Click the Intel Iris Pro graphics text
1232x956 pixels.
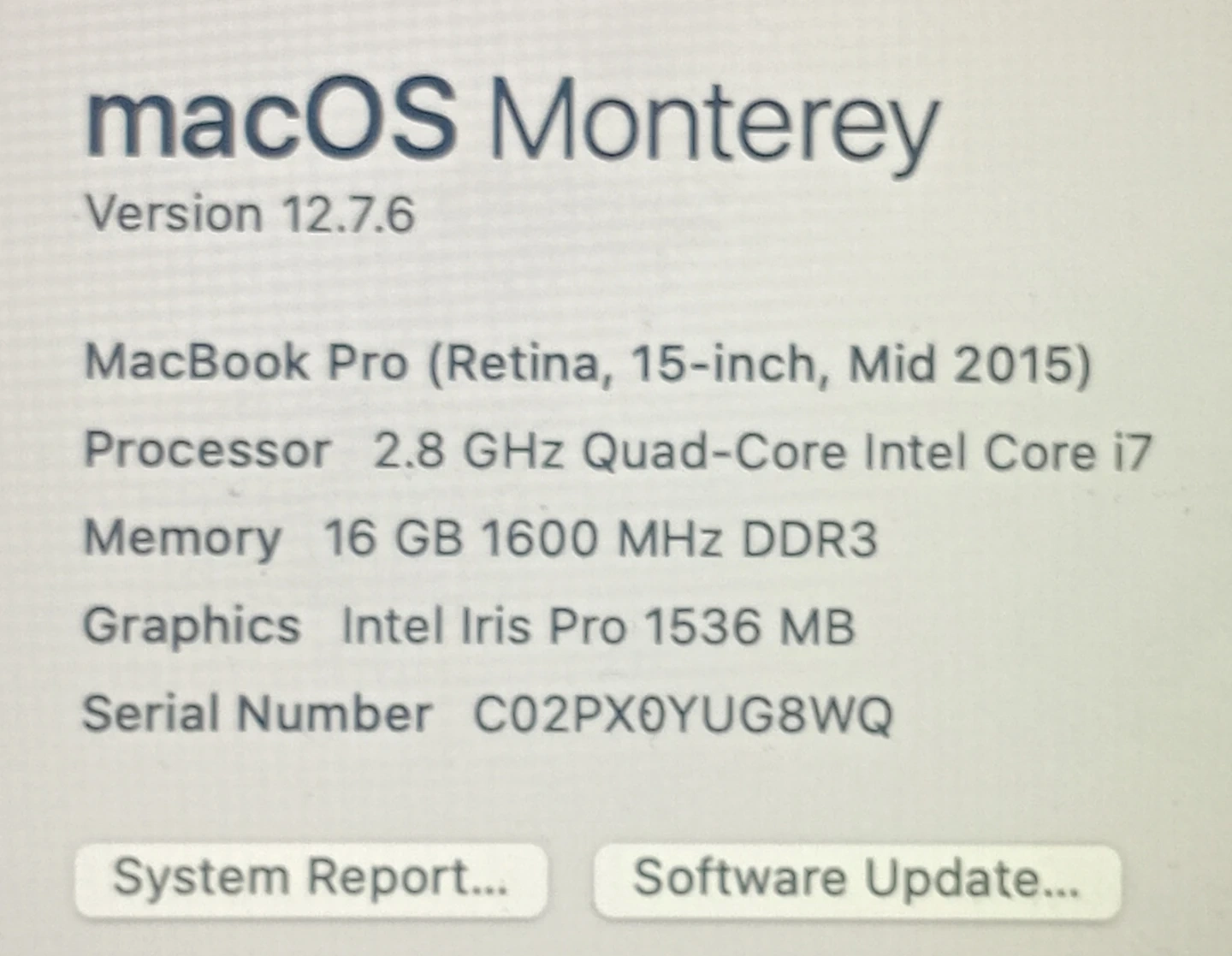pos(483,626)
